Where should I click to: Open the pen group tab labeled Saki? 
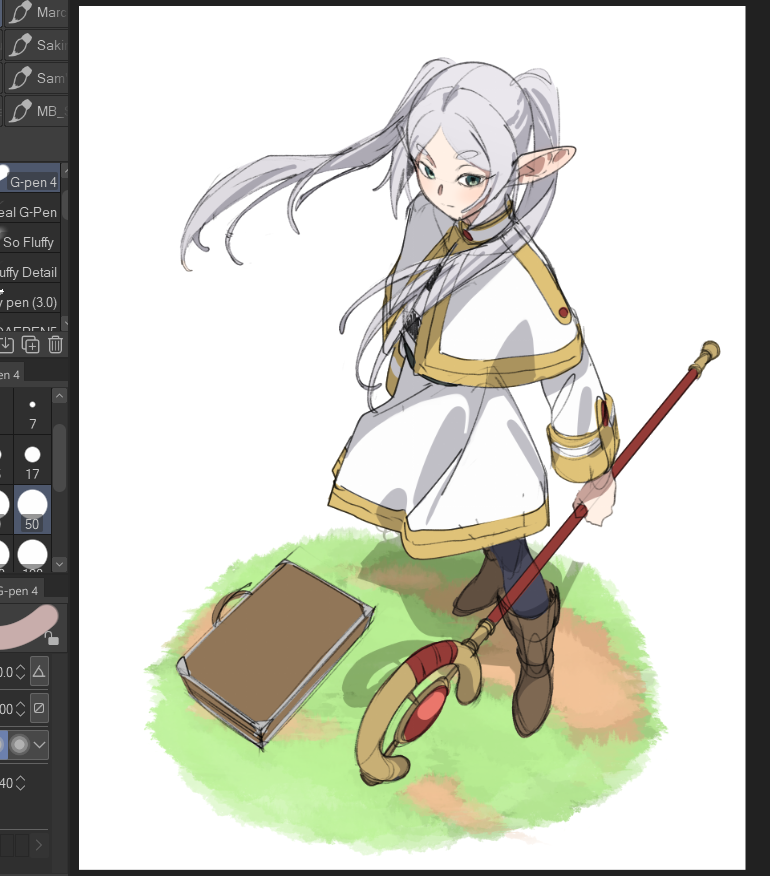pyautogui.click(x=36, y=45)
